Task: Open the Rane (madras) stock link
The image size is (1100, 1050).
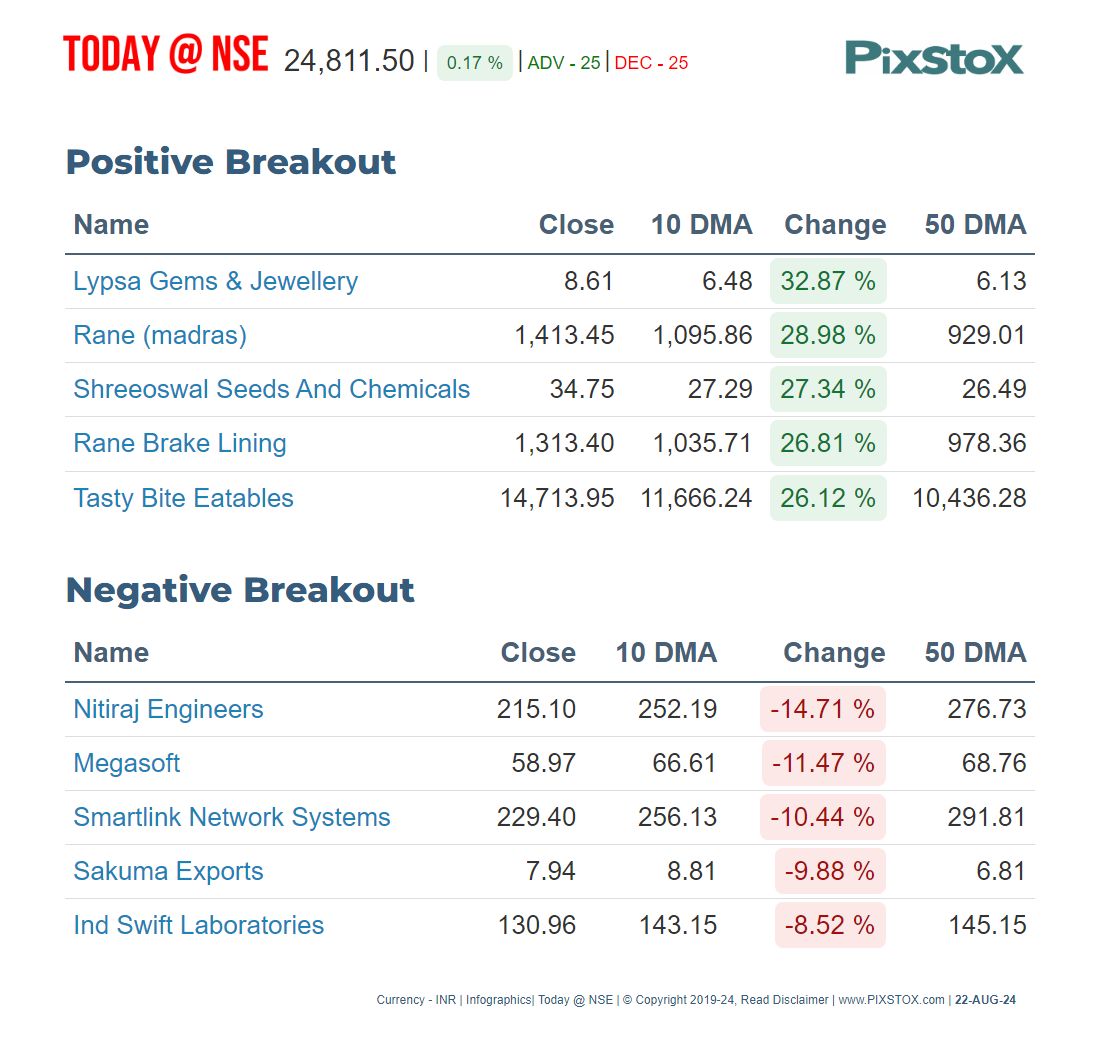Action: (160, 335)
